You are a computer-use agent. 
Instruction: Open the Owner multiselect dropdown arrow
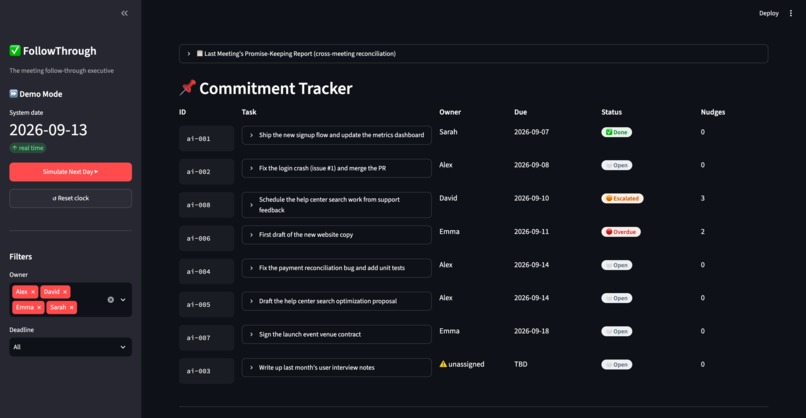pos(123,300)
